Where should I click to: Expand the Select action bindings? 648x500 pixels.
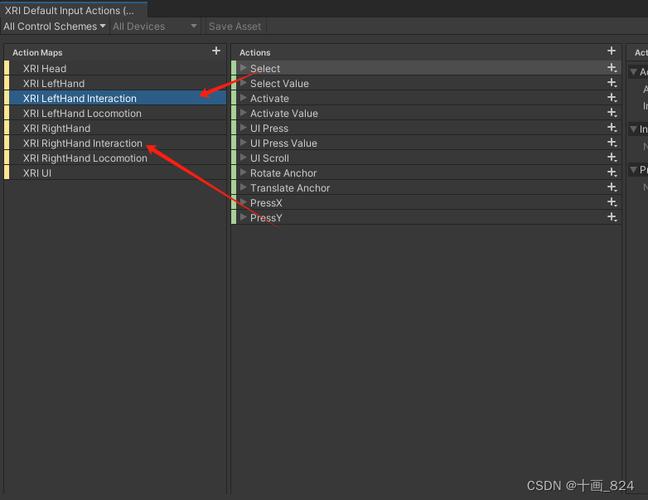(x=243, y=68)
